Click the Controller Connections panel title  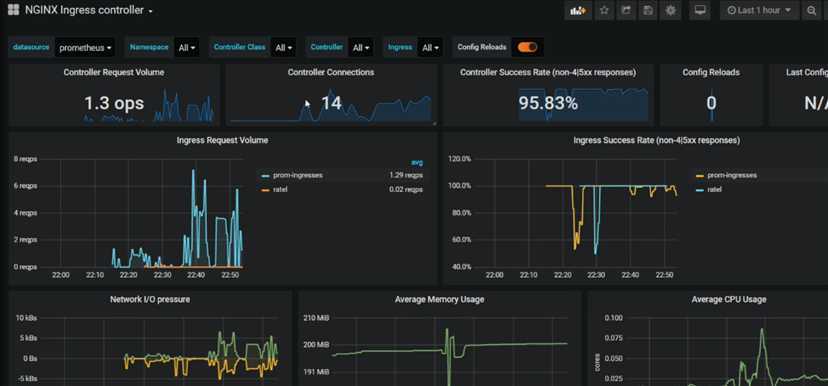click(331, 72)
